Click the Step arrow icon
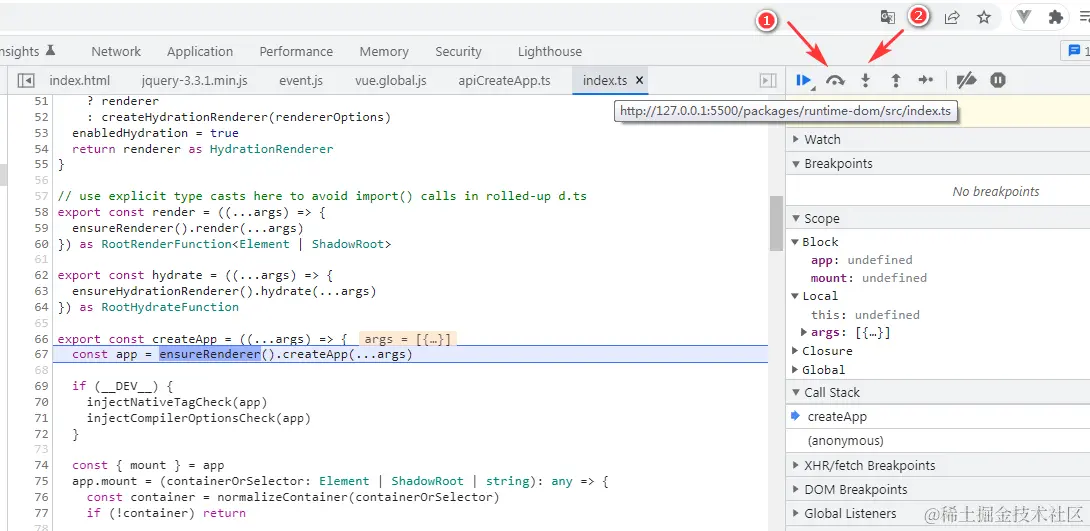The height and width of the screenshot is (531, 1090). (x=925, y=81)
